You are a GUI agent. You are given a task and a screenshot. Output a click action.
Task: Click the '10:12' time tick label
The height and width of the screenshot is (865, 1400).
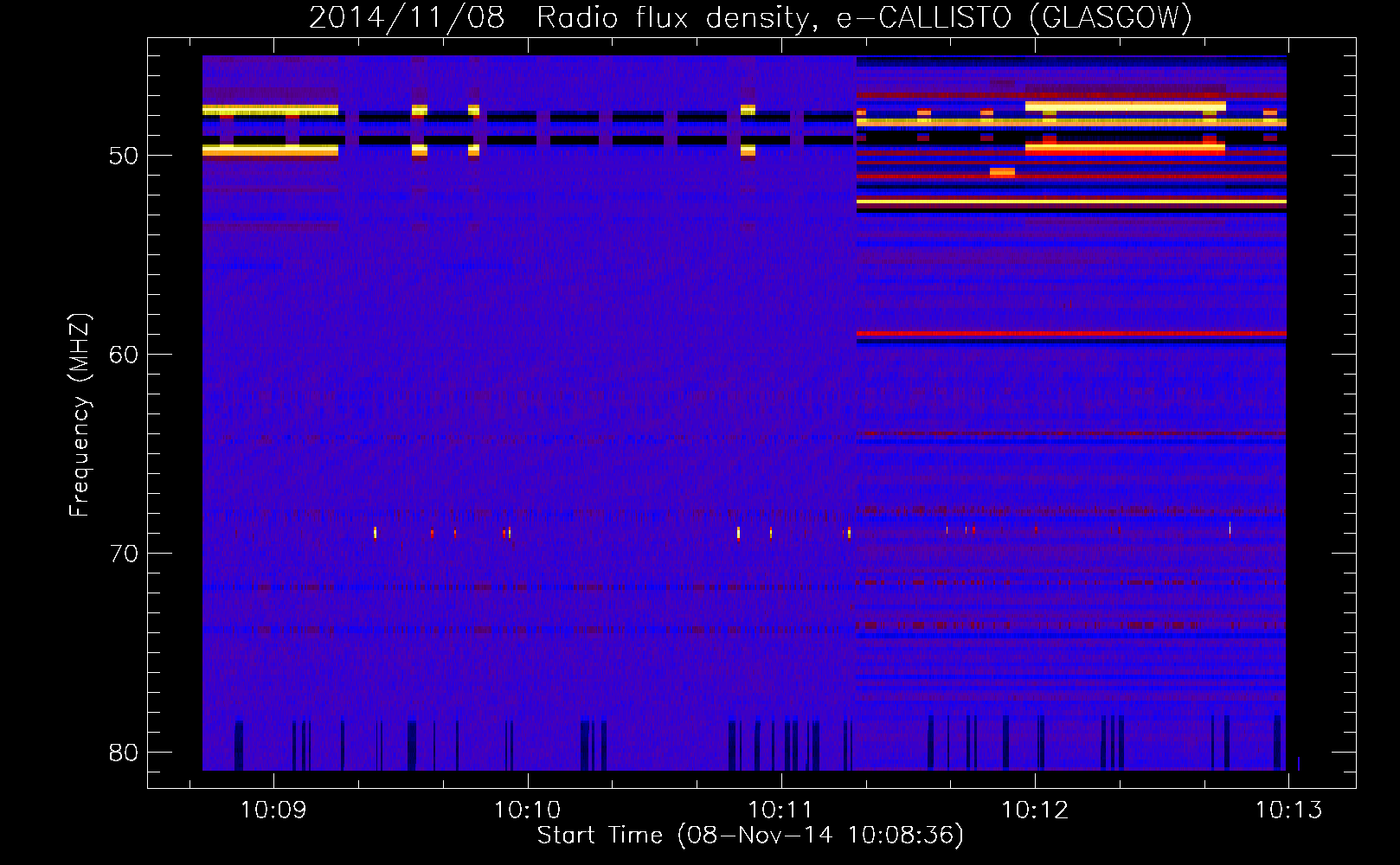[1035, 811]
